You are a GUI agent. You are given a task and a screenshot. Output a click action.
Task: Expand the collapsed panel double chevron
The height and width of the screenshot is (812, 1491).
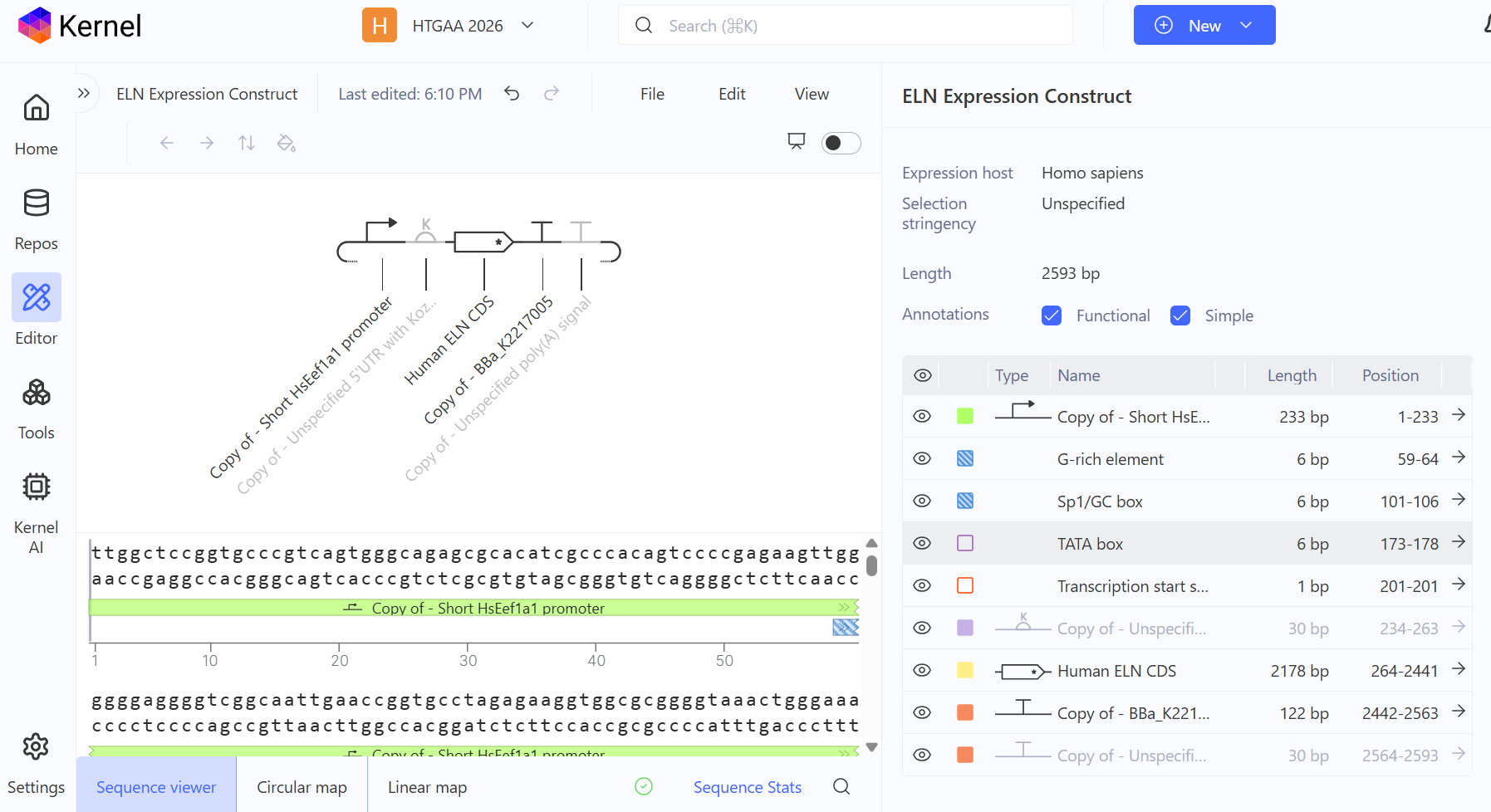tap(84, 93)
